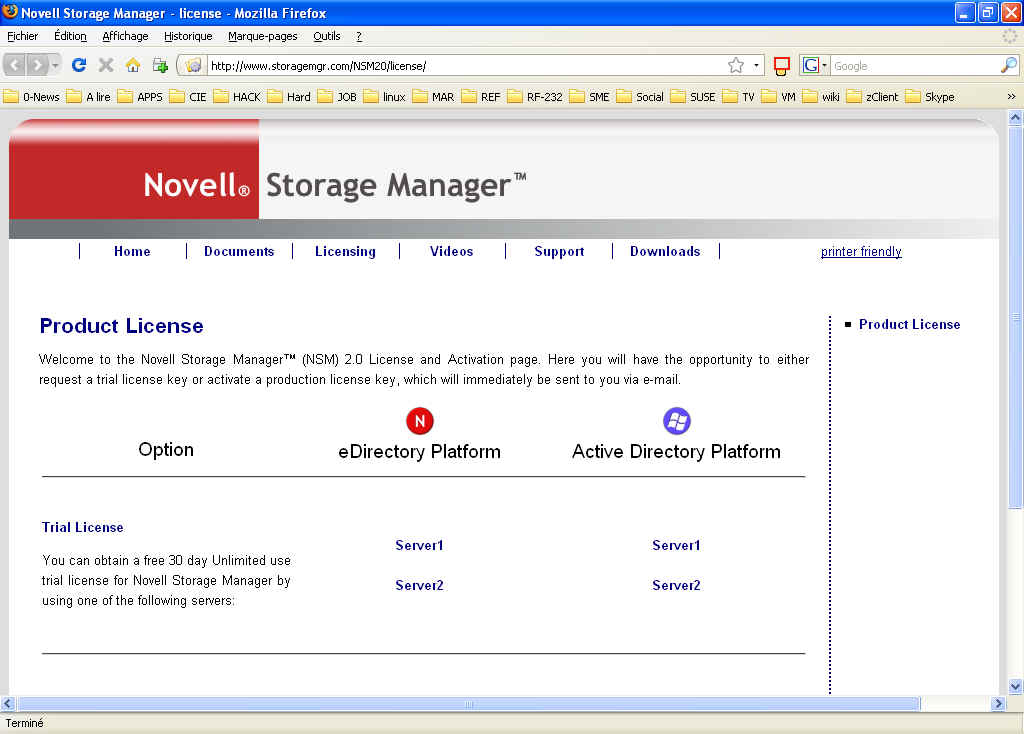Image resolution: width=1024 pixels, height=734 pixels.
Task: Open the linux bookmark folder
Action: (385, 97)
